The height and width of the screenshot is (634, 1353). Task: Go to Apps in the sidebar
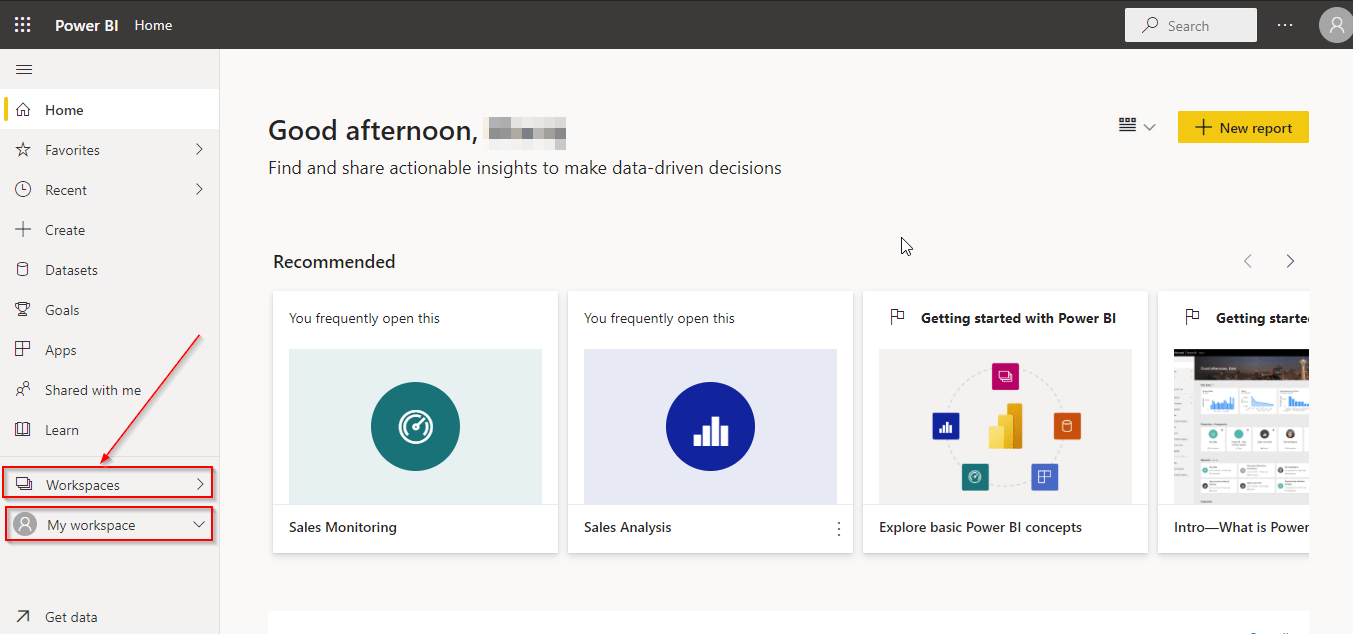click(60, 350)
